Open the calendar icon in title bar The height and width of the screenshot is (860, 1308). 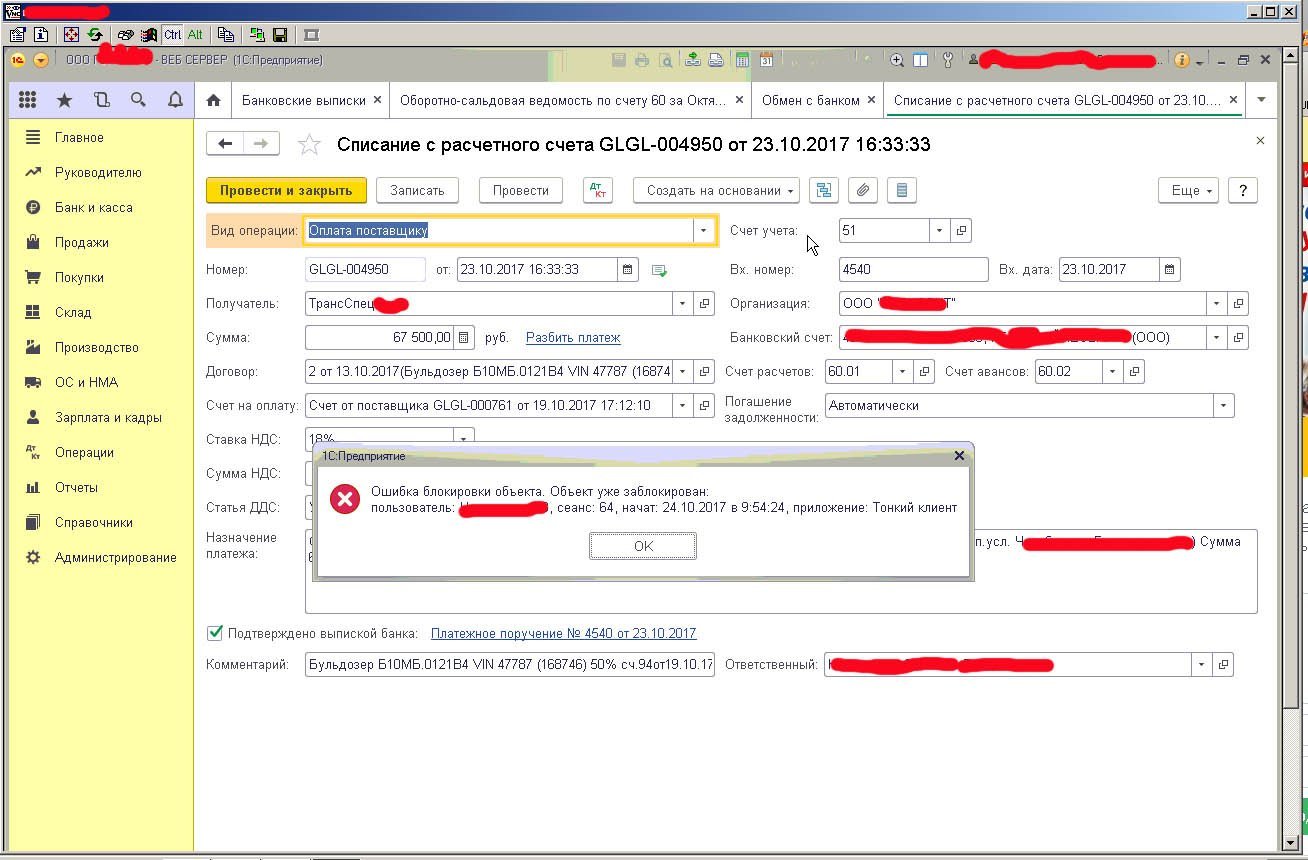tap(766, 60)
